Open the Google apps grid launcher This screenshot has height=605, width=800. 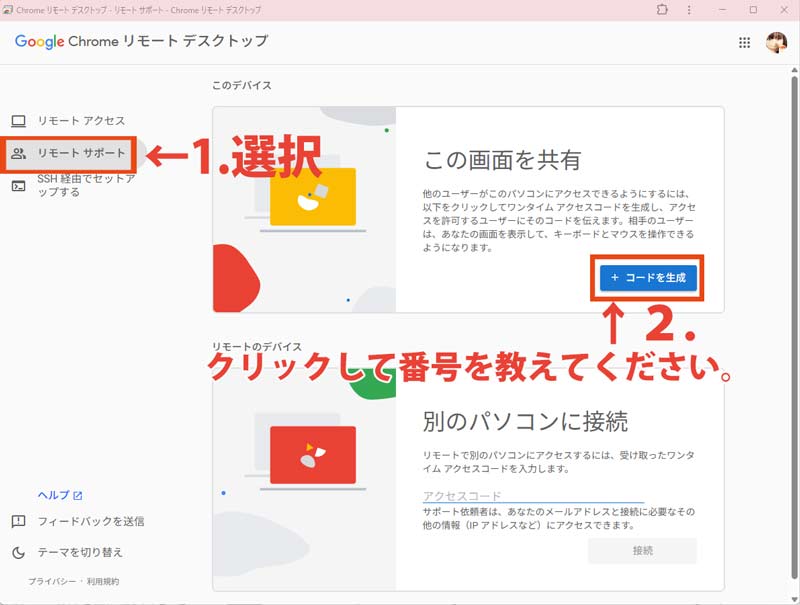click(x=744, y=42)
